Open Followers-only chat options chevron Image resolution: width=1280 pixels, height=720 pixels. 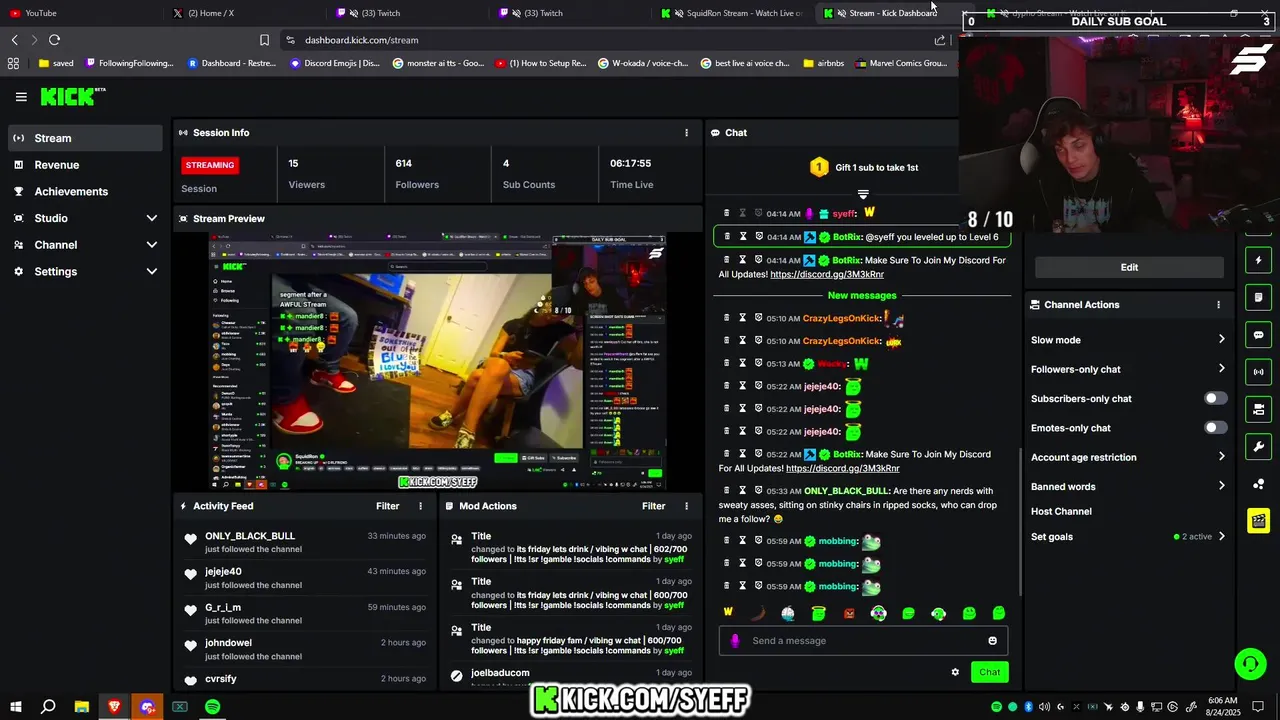click(x=1221, y=369)
